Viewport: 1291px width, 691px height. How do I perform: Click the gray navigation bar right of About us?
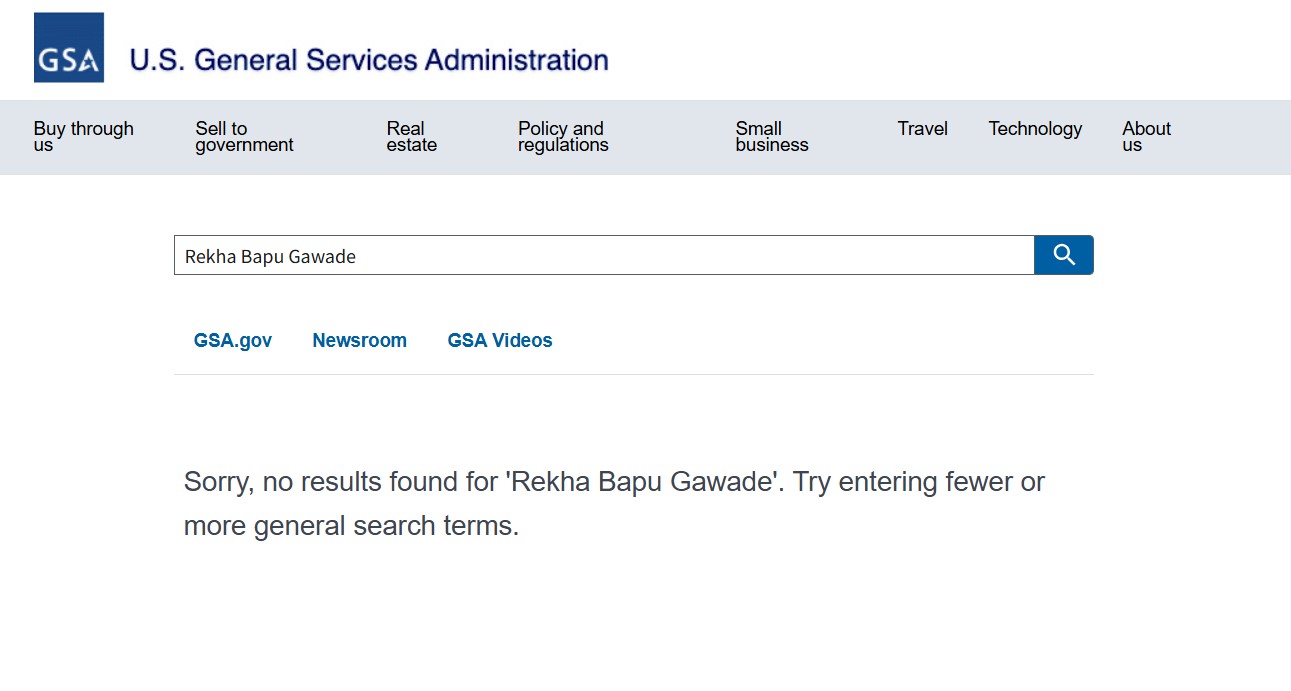(1235, 137)
